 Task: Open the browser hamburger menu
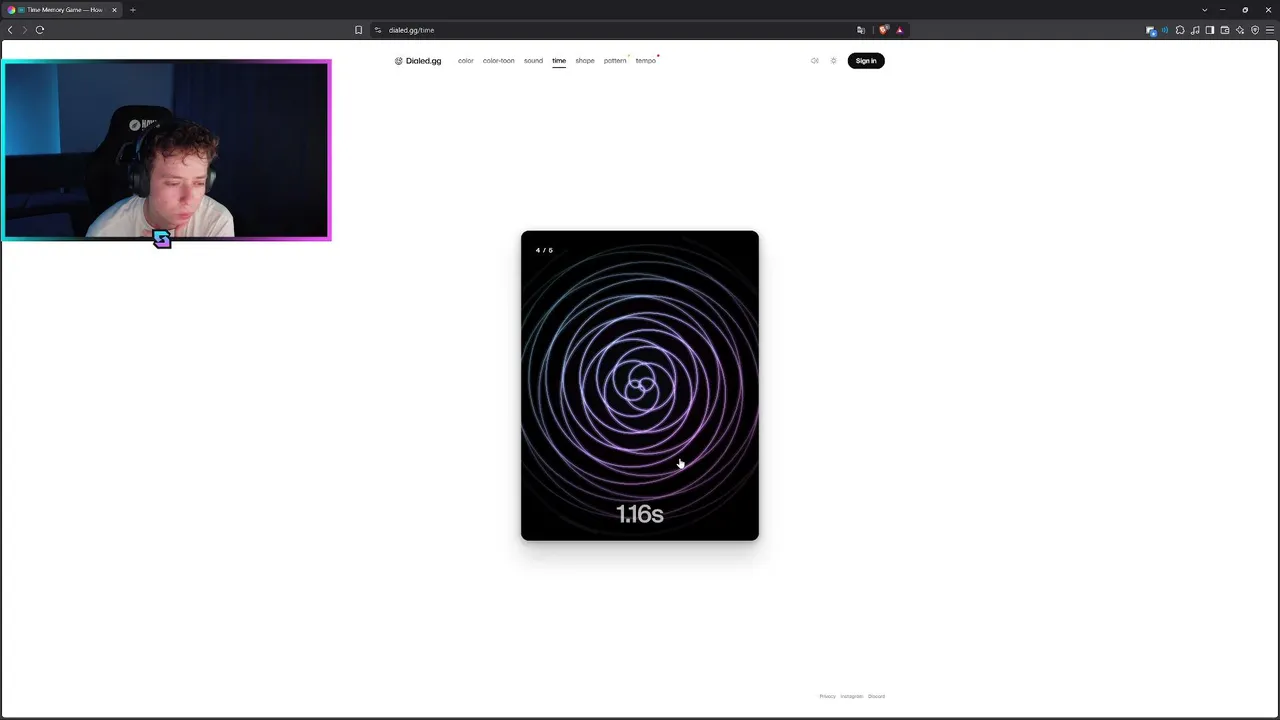[x=1270, y=30]
